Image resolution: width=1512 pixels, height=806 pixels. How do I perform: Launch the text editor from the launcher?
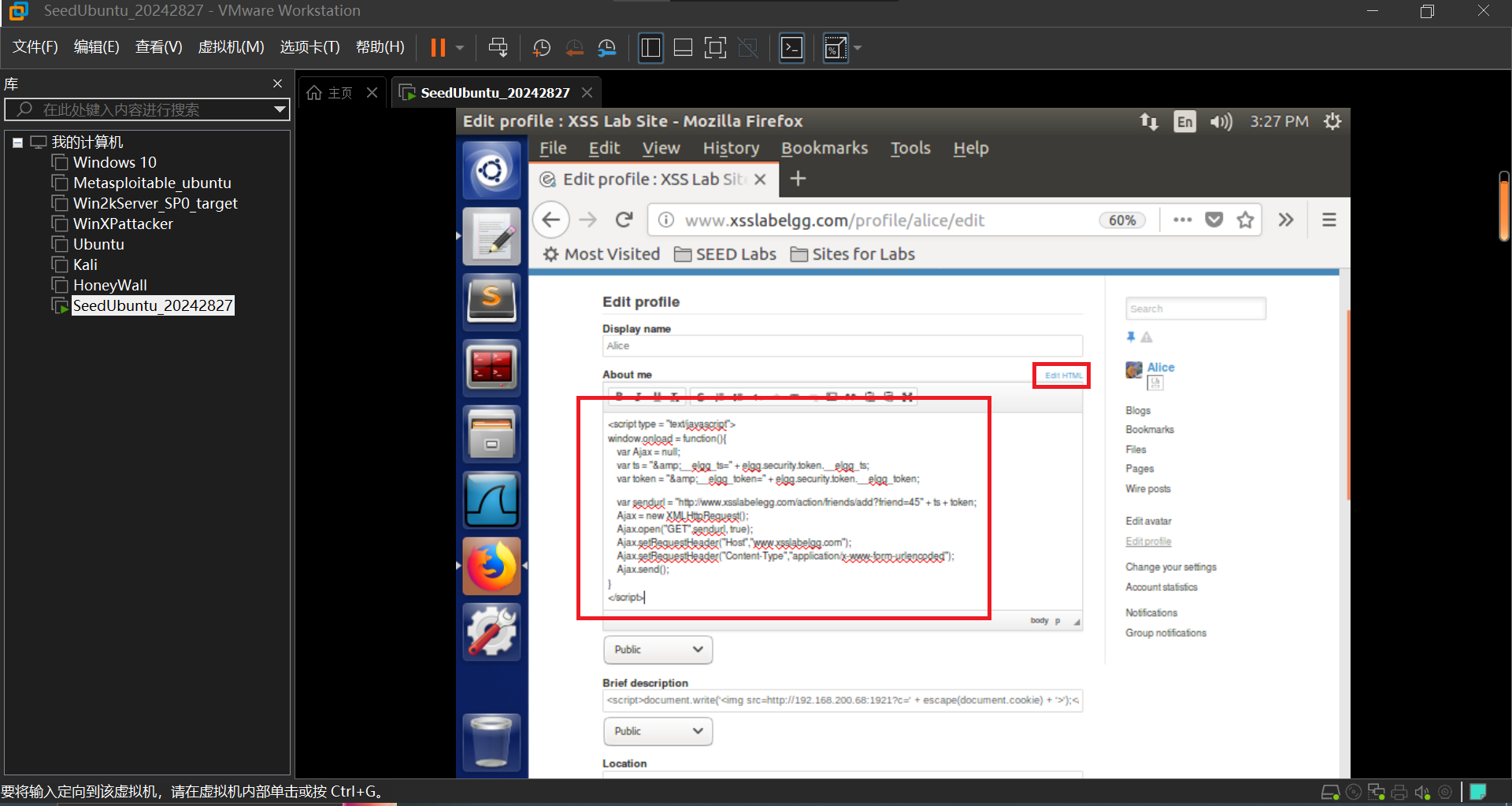click(x=491, y=236)
